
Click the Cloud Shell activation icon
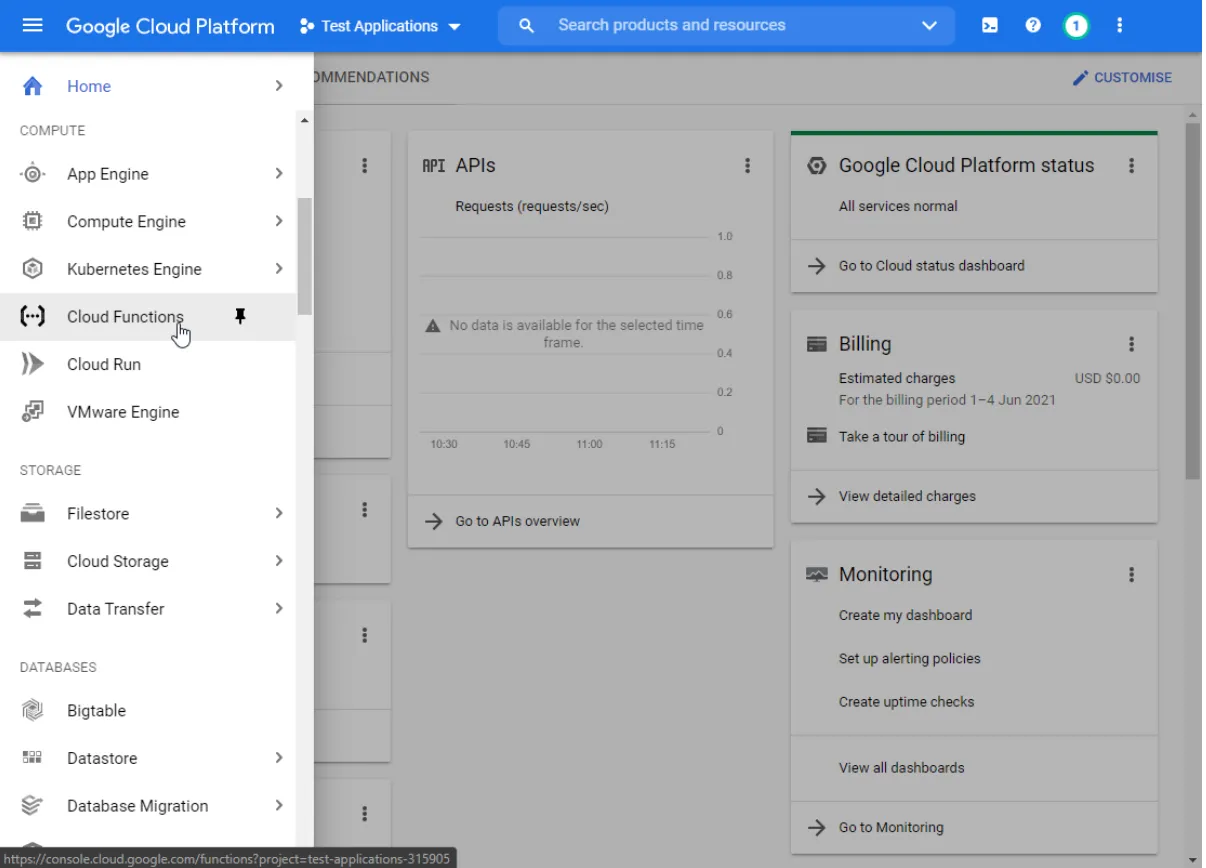coord(989,25)
